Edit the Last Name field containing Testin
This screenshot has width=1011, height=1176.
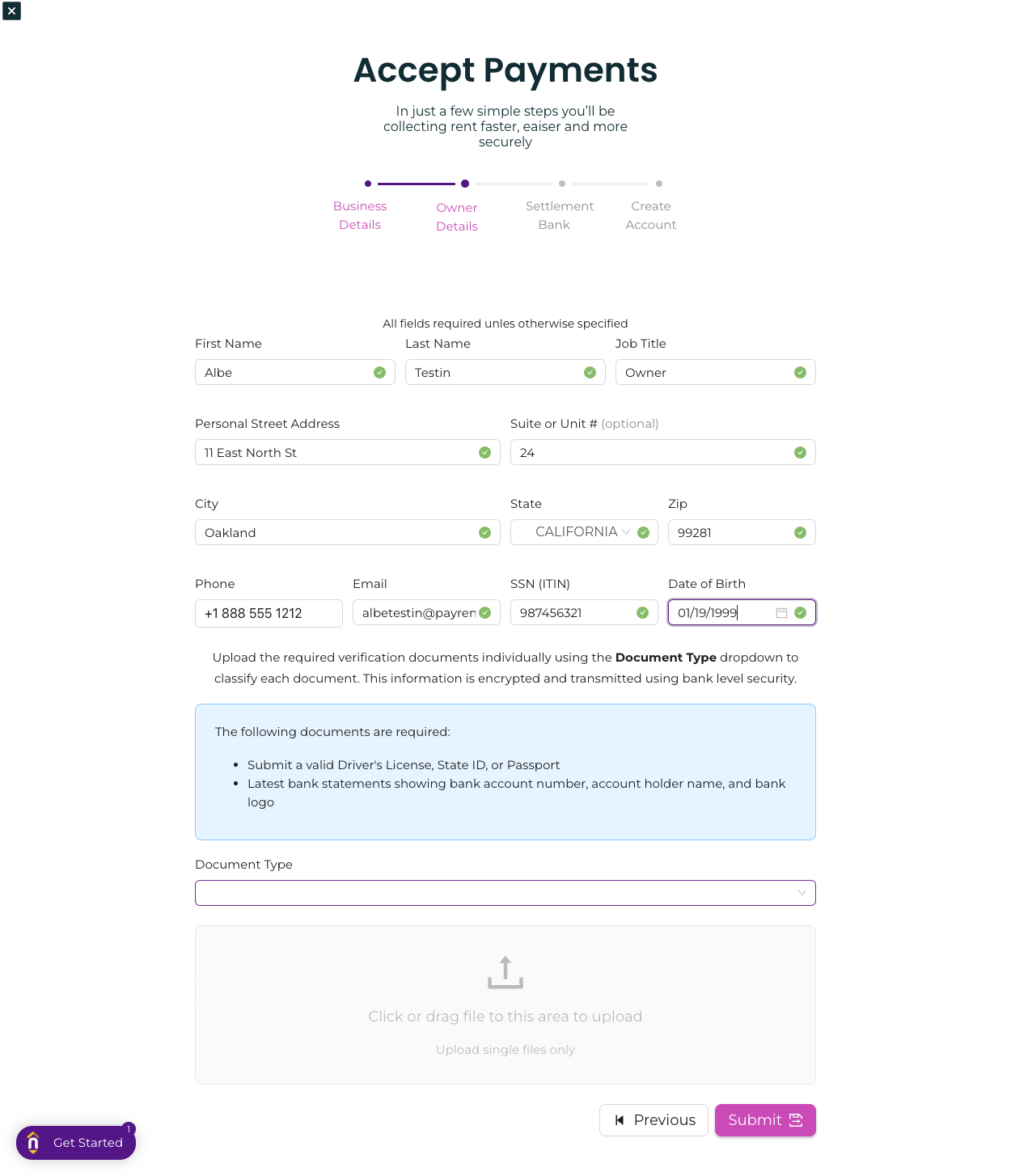coord(505,372)
